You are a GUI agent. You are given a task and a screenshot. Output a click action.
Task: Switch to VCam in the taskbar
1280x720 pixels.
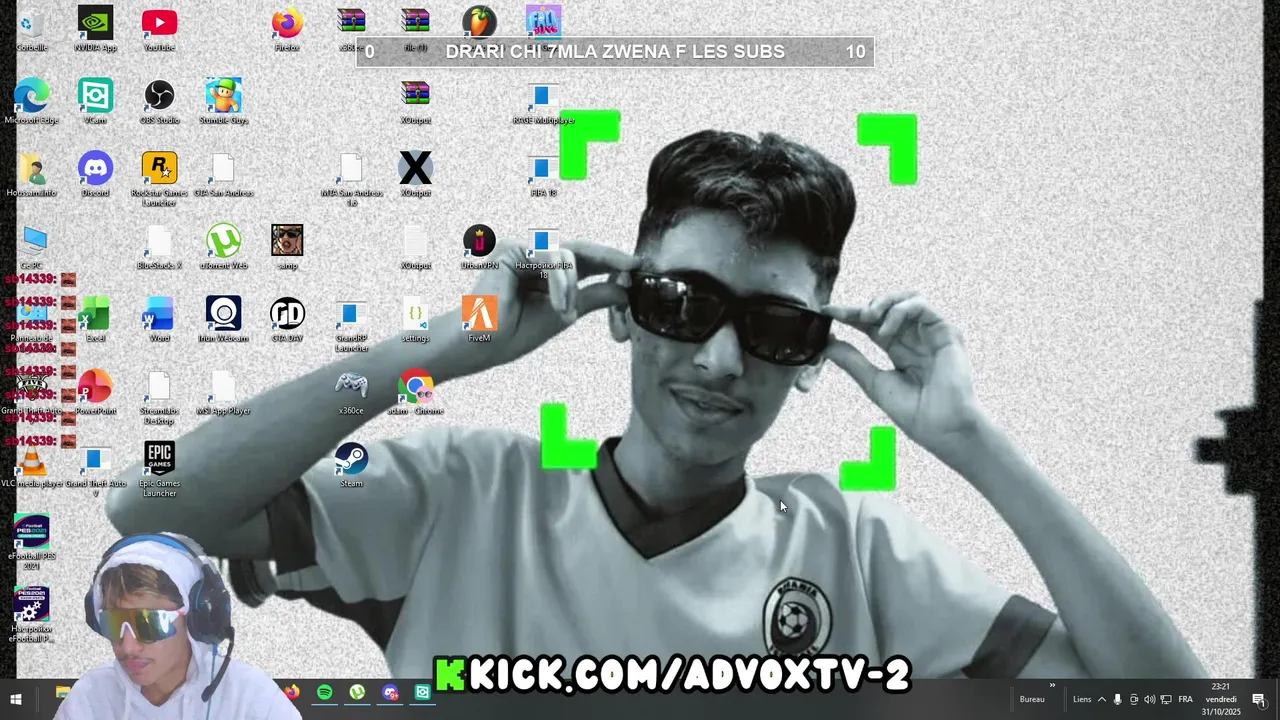coord(423,693)
